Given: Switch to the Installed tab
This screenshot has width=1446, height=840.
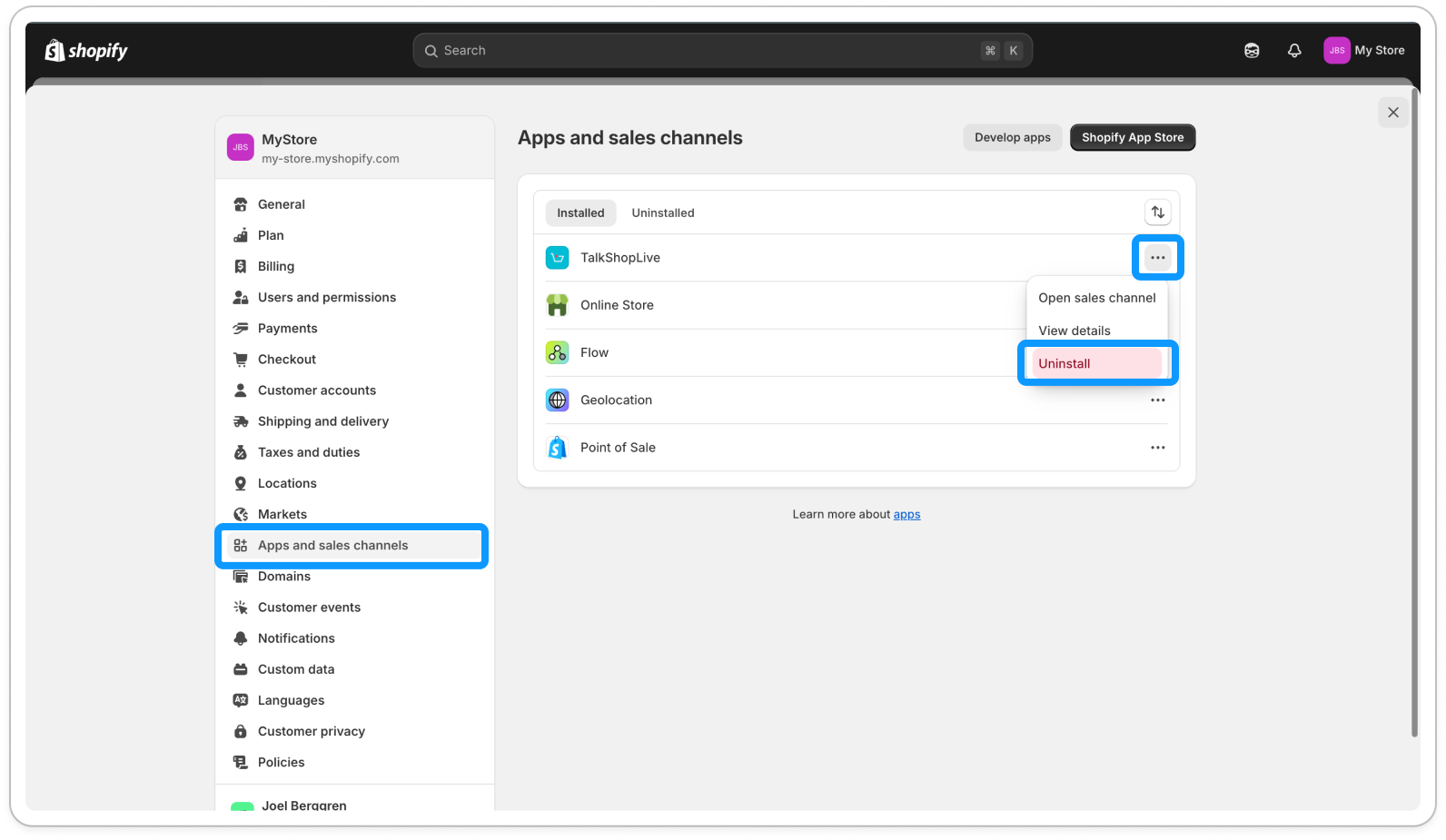Looking at the screenshot, I should 580,212.
